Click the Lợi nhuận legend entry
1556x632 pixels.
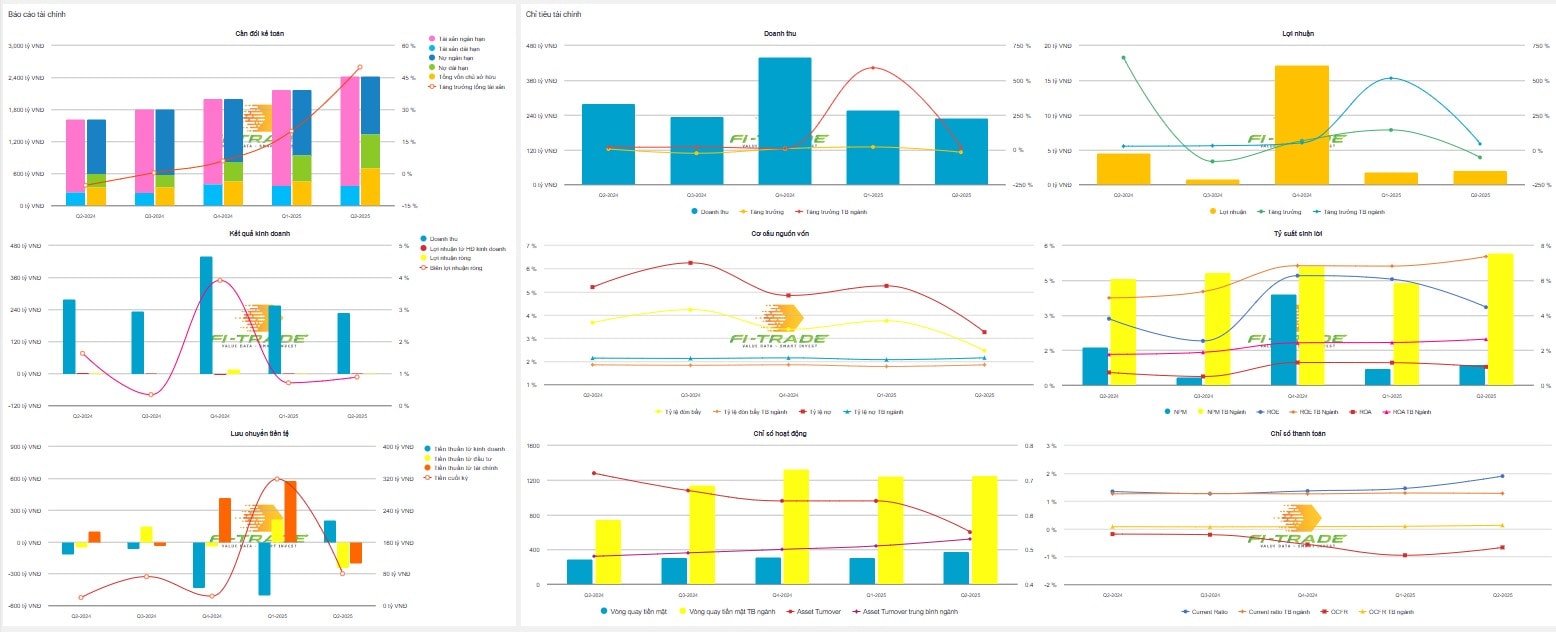click(1229, 211)
